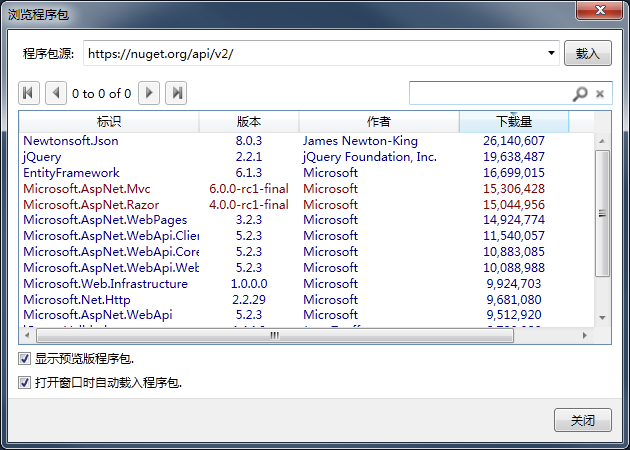This screenshot has height=450, width=630.
Task: Click download count 10,088,988
Action: click(514, 268)
